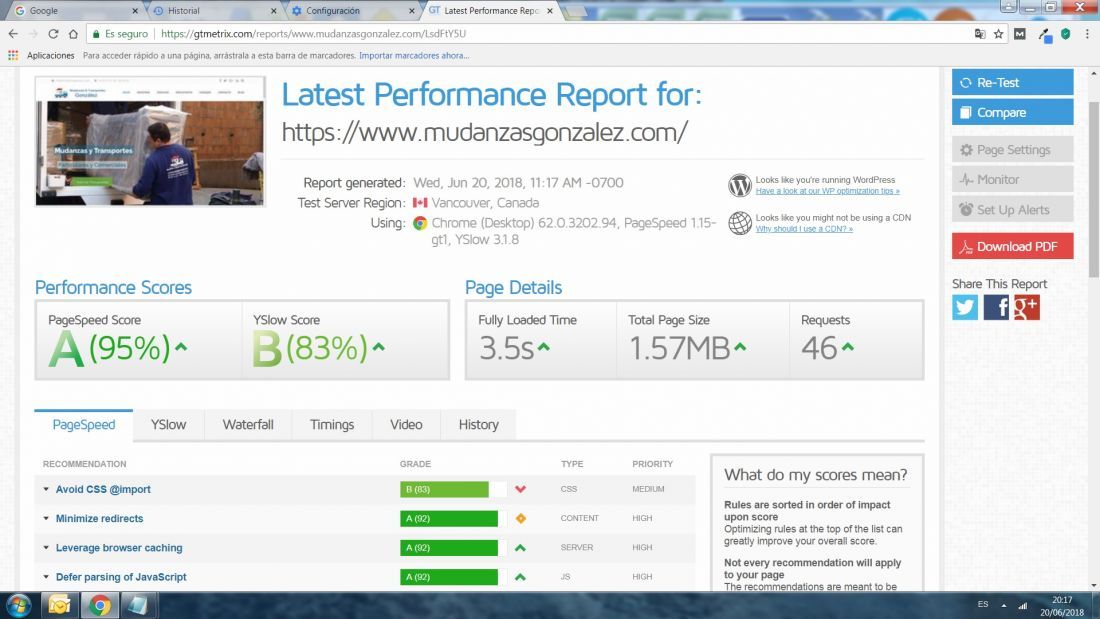Click the green arrow beside the PageSpeed Score
The height and width of the screenshot is (619, 1100).
(181, 347)
